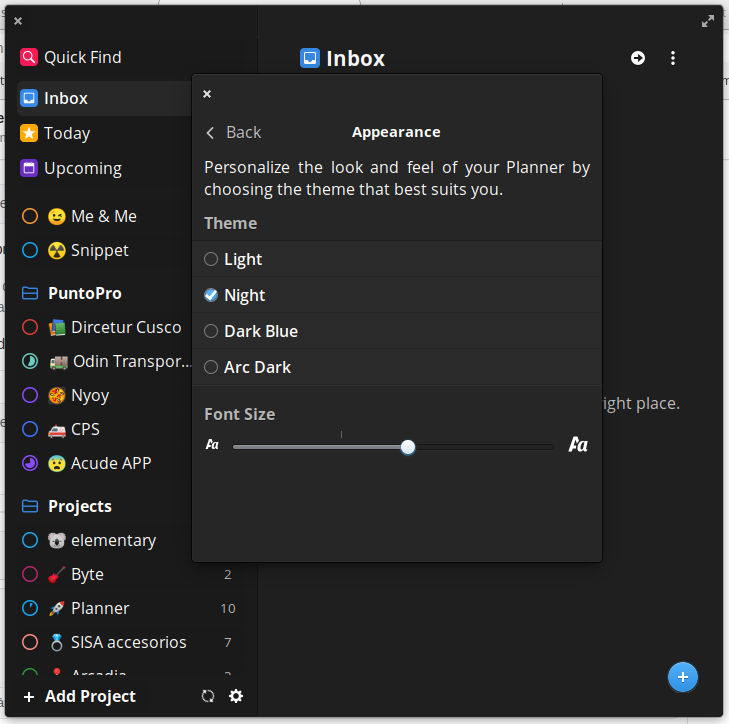
Task: Open settings gear icon
Action: pyautogui.click(x=236, y=696)
